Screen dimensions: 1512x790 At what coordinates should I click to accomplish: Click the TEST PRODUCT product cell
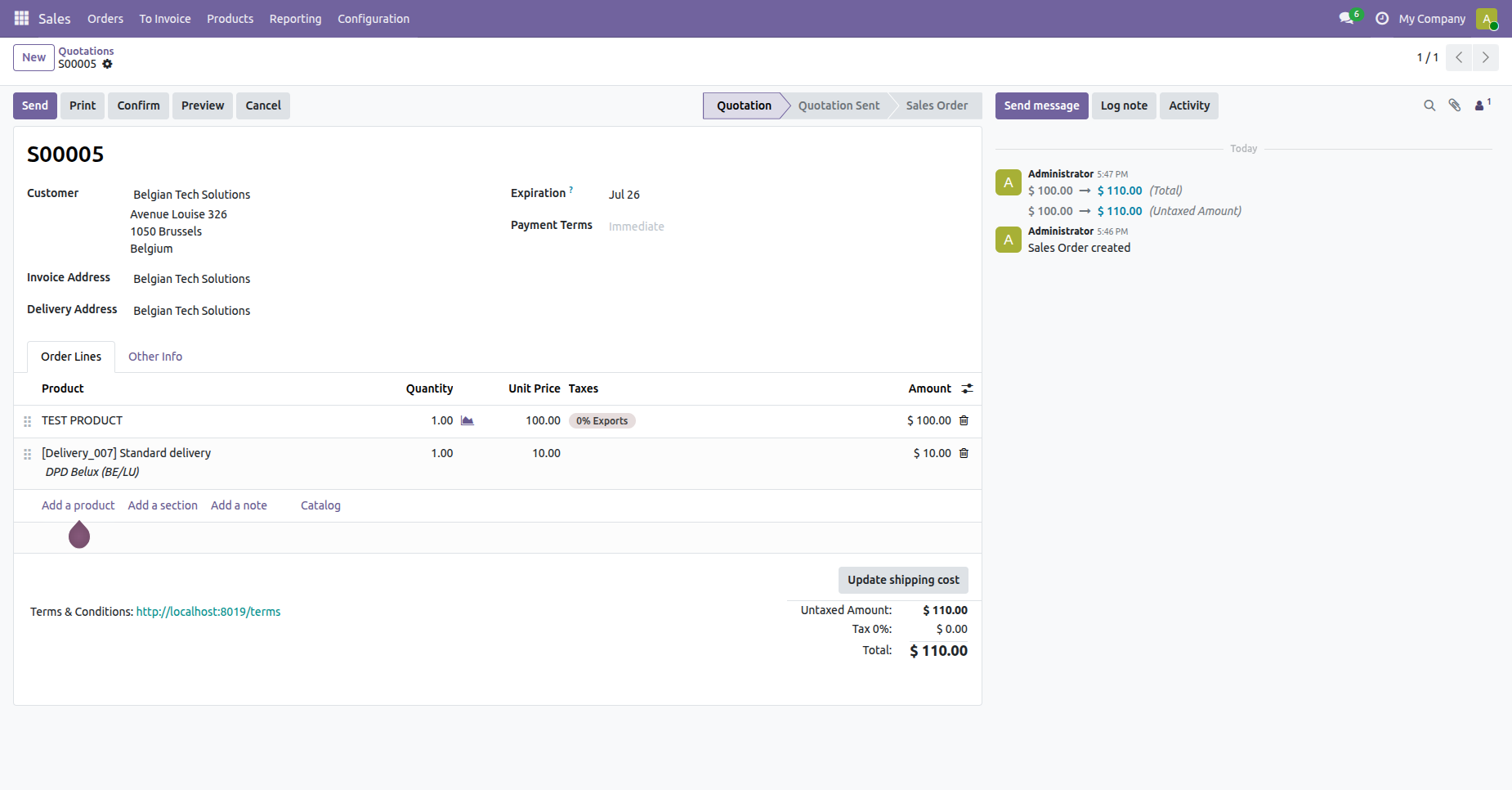pyautogui.click(x=82, y=420)
